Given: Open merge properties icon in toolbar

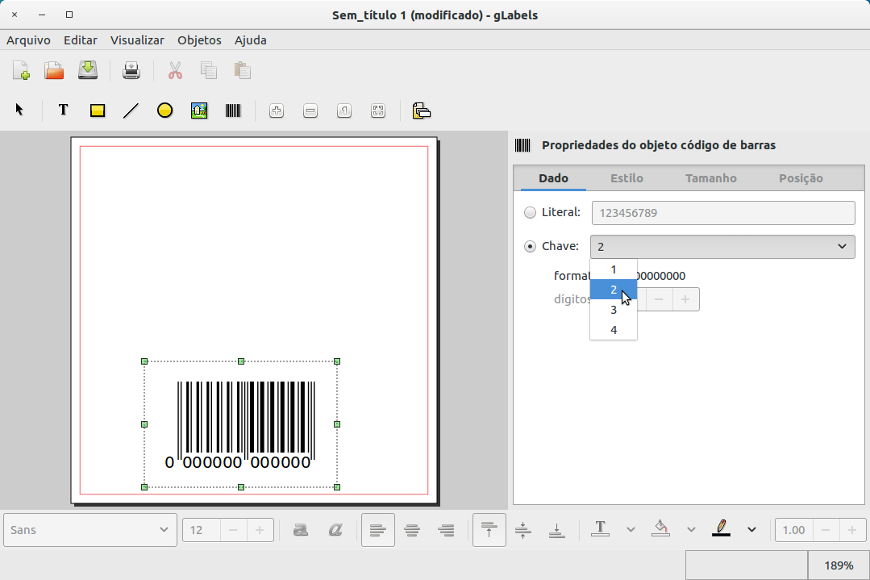Looking at the screenshot, I should point(422,110).
